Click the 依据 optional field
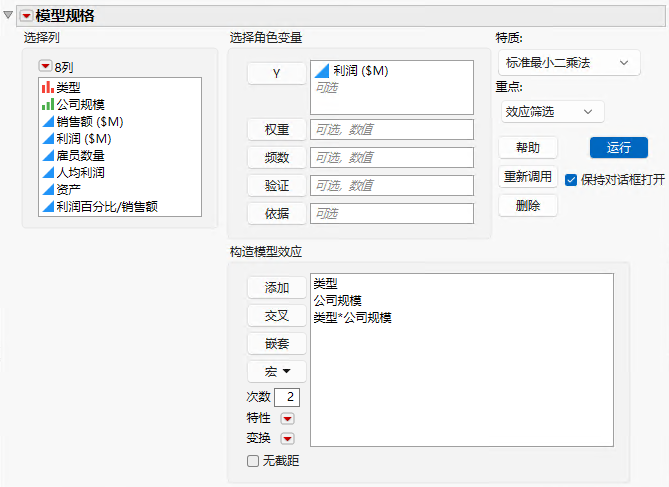This screenshot has width=669, height=487. [392, 213]
